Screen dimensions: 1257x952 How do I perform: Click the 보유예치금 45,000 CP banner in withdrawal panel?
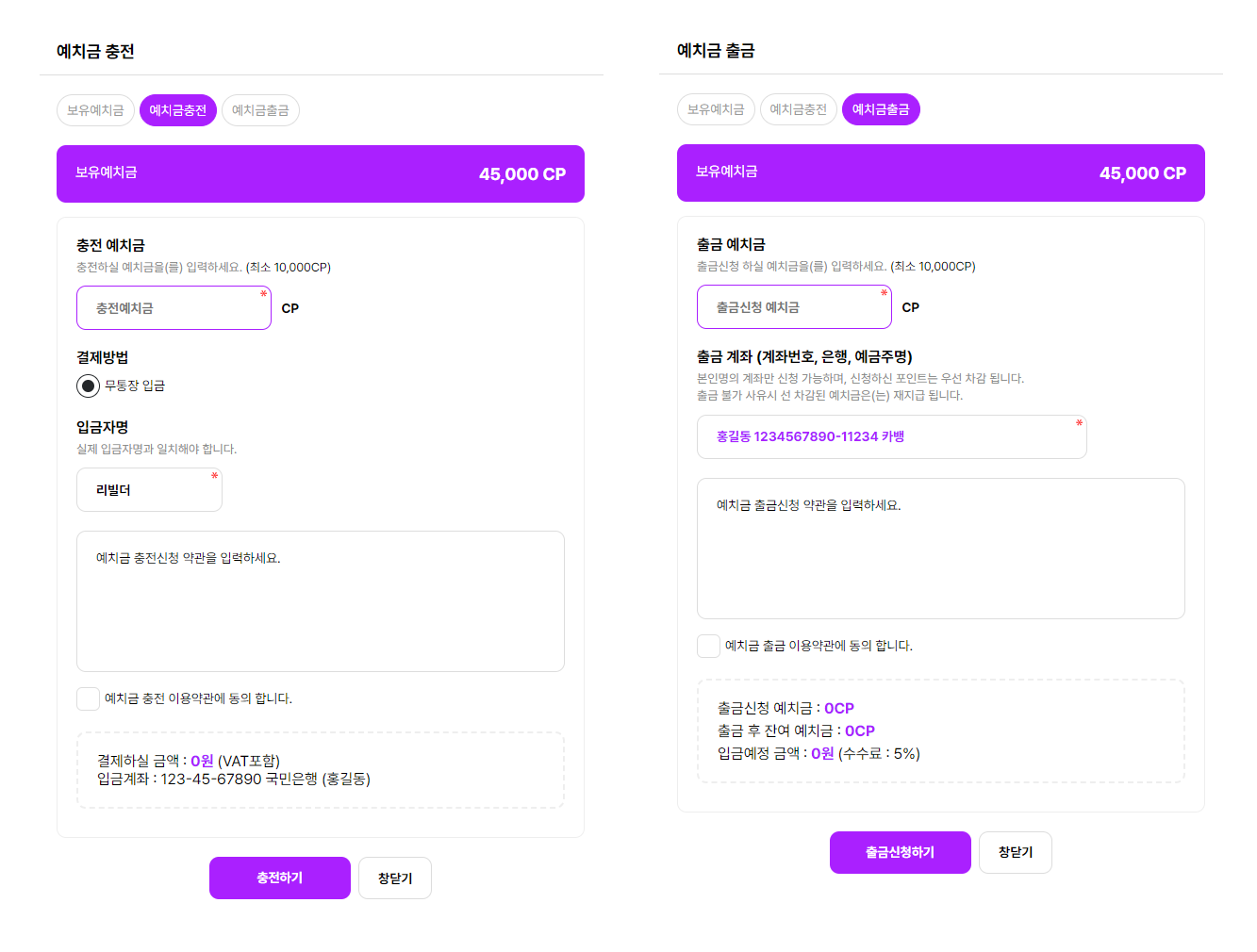coord(941,172)
